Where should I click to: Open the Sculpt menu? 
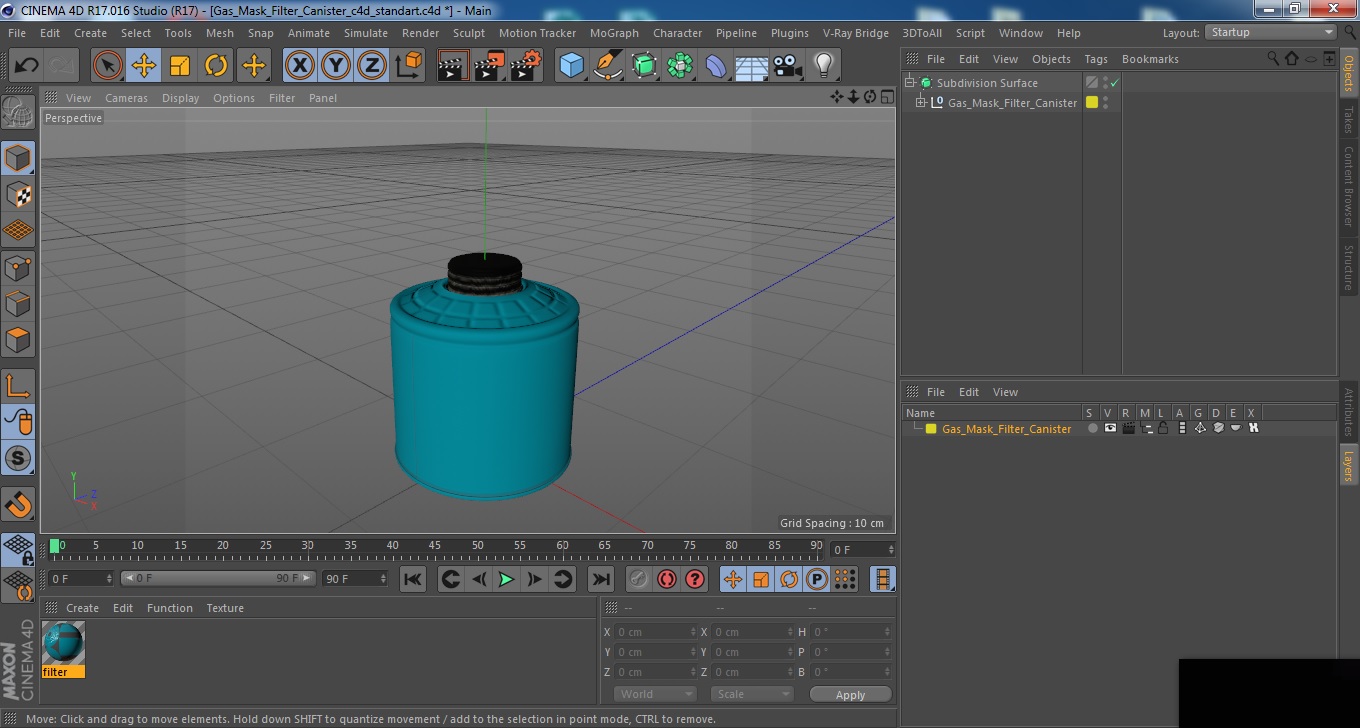tap(469, 33)
